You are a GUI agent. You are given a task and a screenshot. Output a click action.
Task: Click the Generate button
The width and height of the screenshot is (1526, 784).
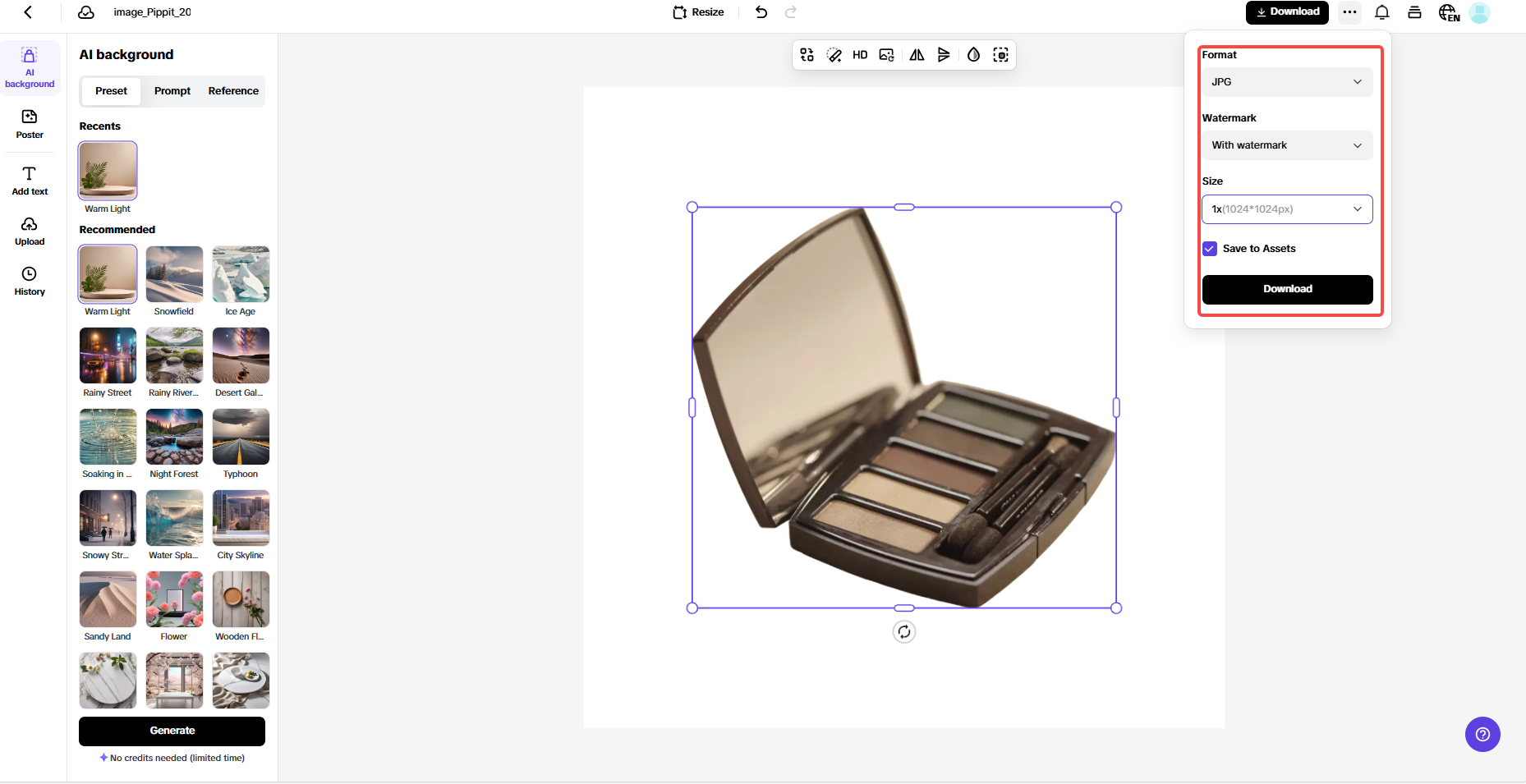[x=172, y=731]
